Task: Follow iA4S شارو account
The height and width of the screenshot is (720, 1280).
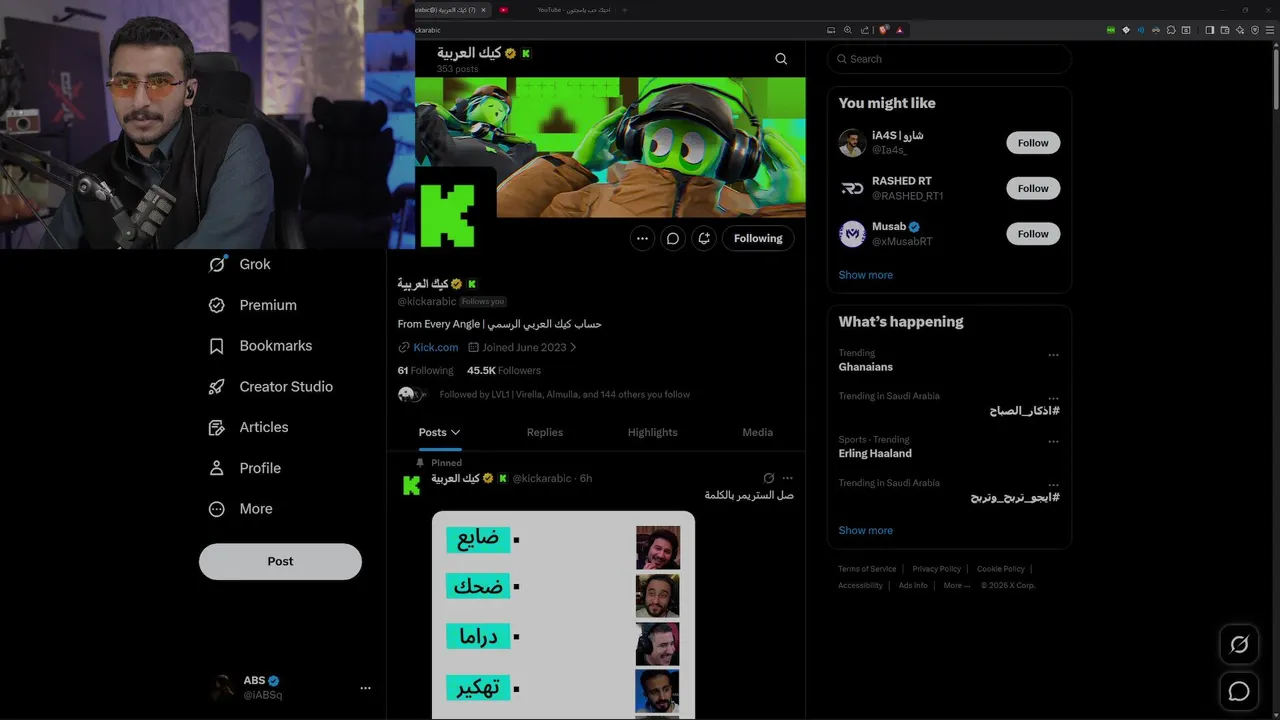Action: click(1033, 143)
